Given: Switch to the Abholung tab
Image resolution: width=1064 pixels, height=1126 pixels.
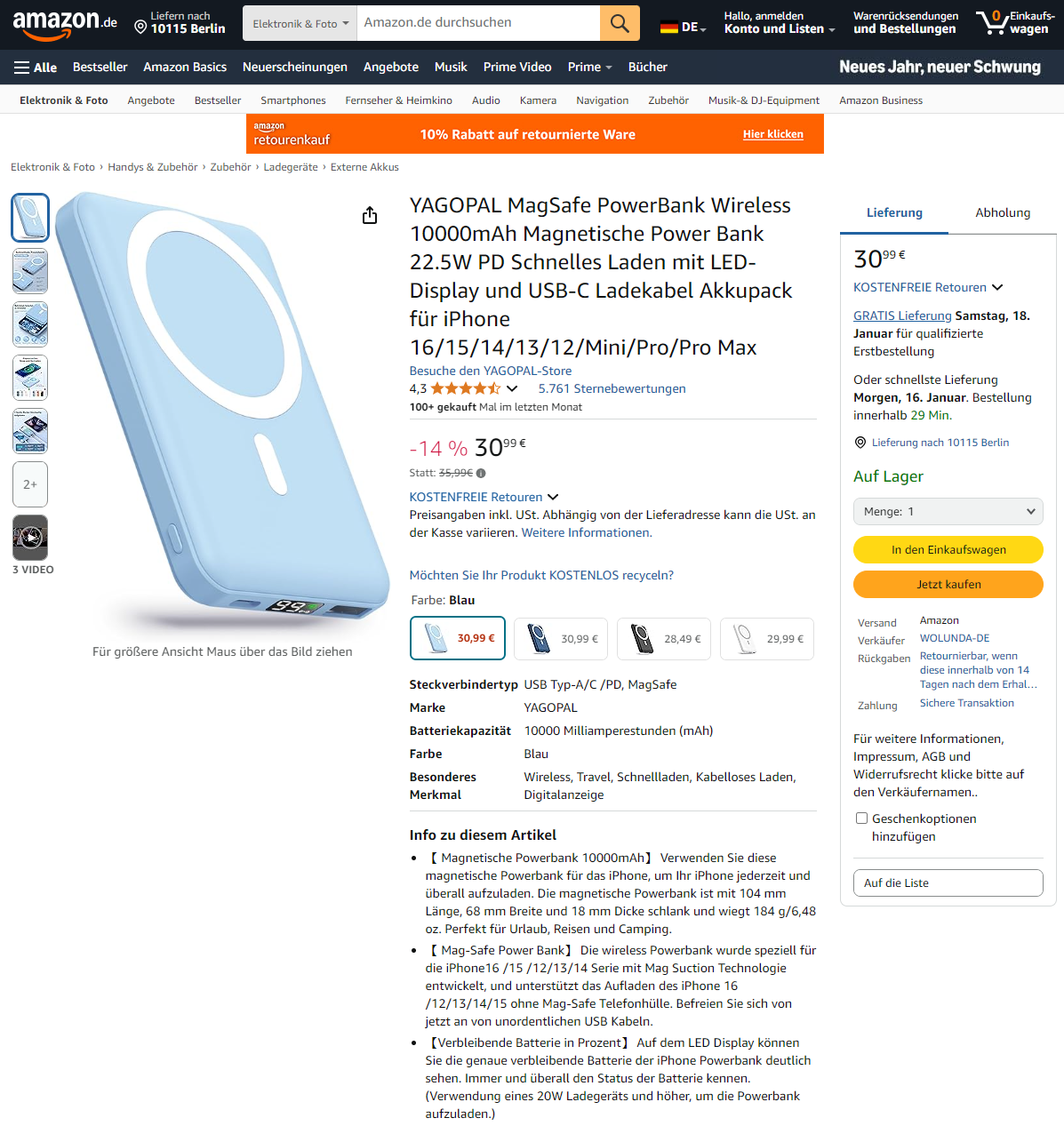Looking at the screenshot, I should pos(1003,213).
